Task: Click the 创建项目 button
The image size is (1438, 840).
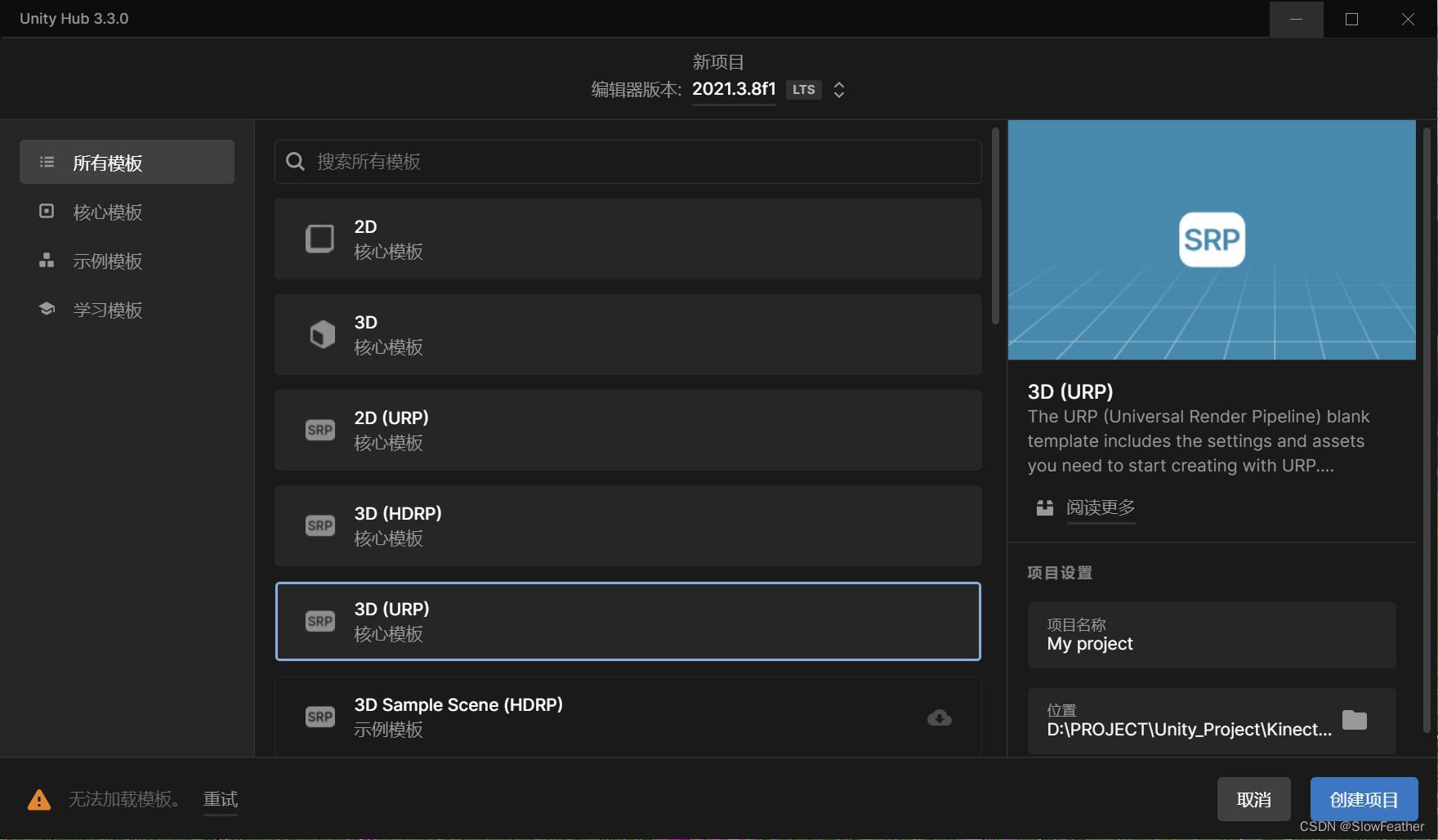Action: [1363, 799]
